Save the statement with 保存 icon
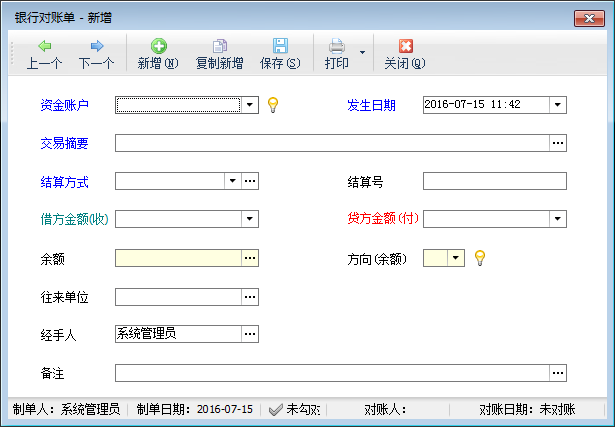615x427 pixels. point(280,46)
